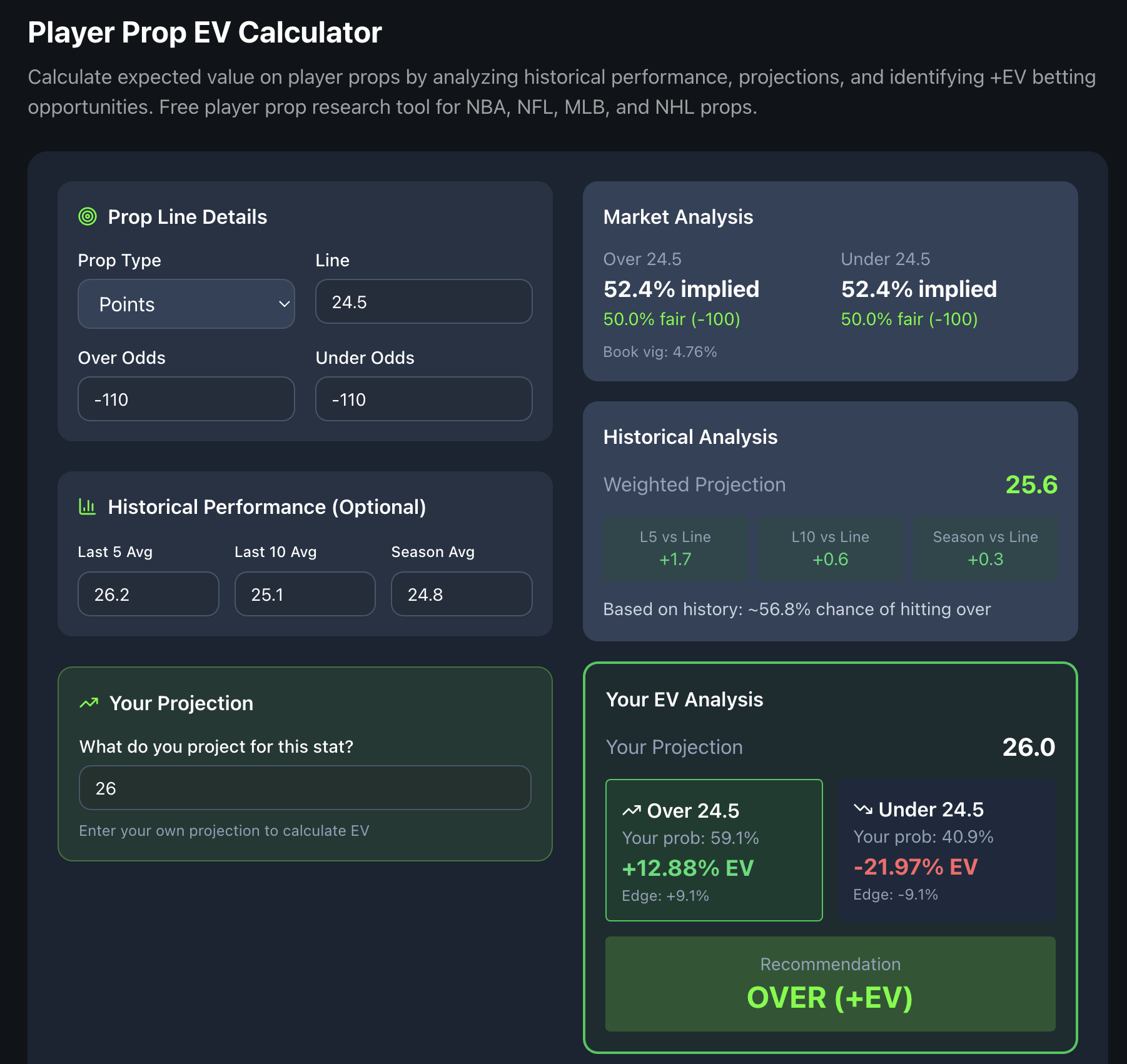Select the Over Odds field showing -110
This screenshot has width=1127, height=1064.
point(185,399)
